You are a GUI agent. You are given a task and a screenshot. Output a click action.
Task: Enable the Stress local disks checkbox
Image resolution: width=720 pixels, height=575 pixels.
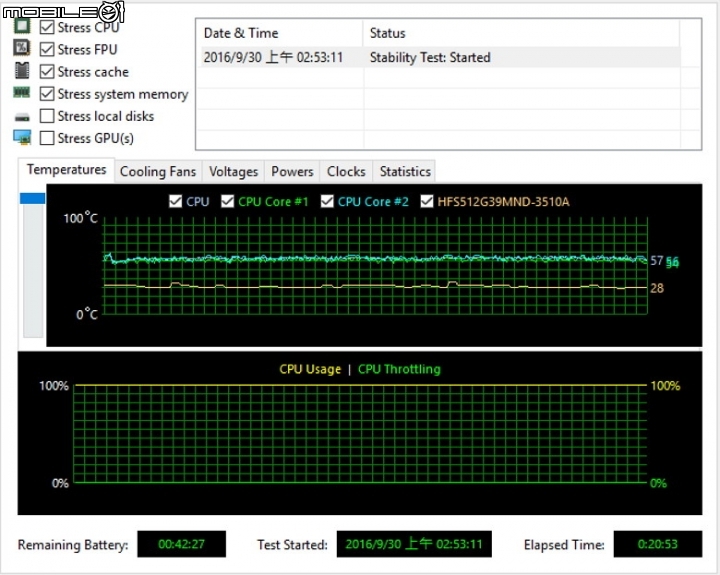[x=47, y=116]
